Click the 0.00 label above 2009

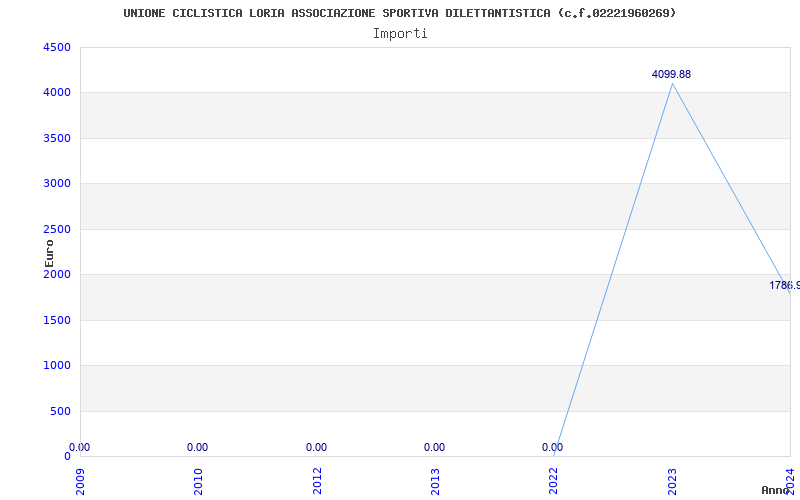pyautogui.click(x=80, y=447)
